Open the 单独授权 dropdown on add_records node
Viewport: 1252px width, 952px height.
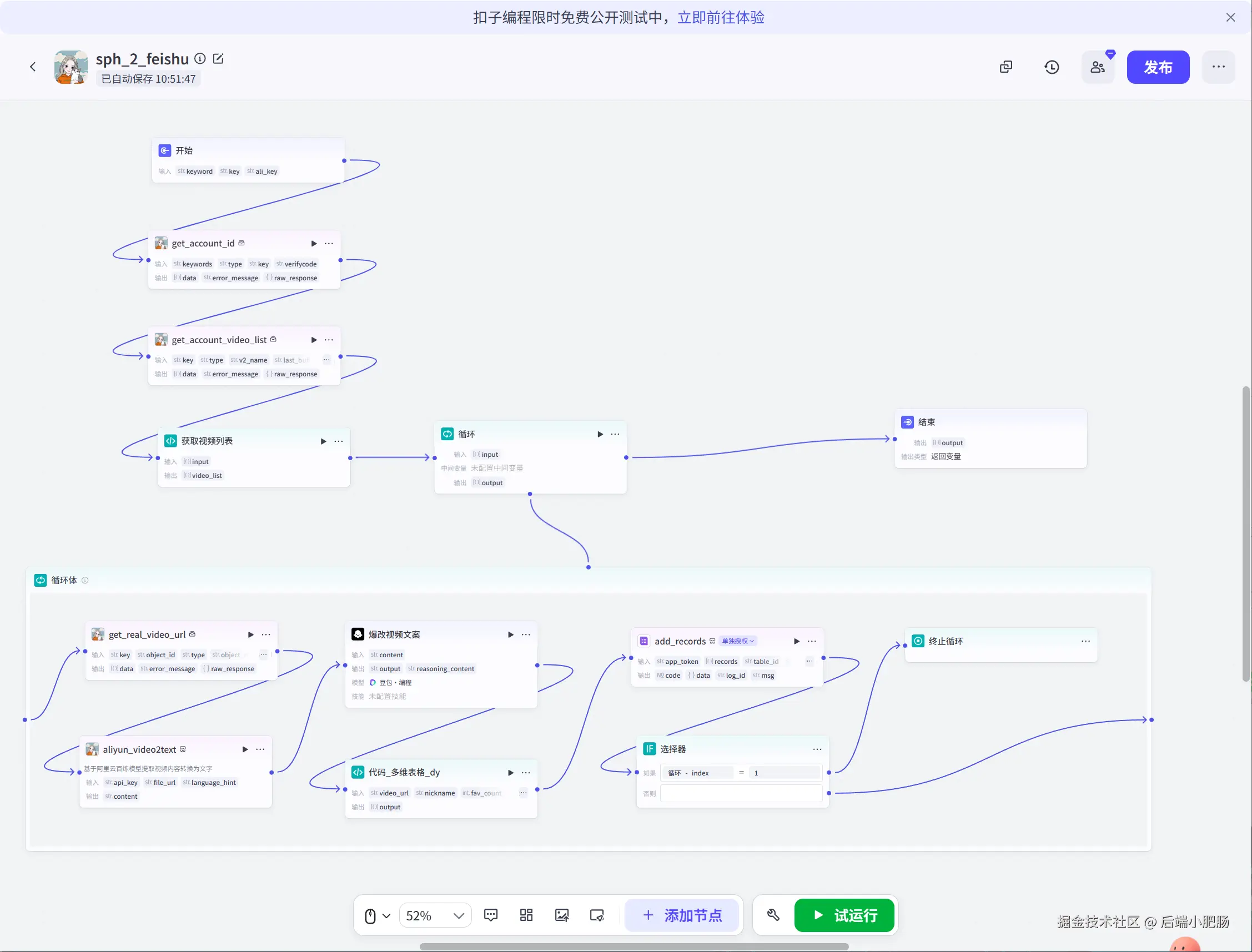coord(737,641)
